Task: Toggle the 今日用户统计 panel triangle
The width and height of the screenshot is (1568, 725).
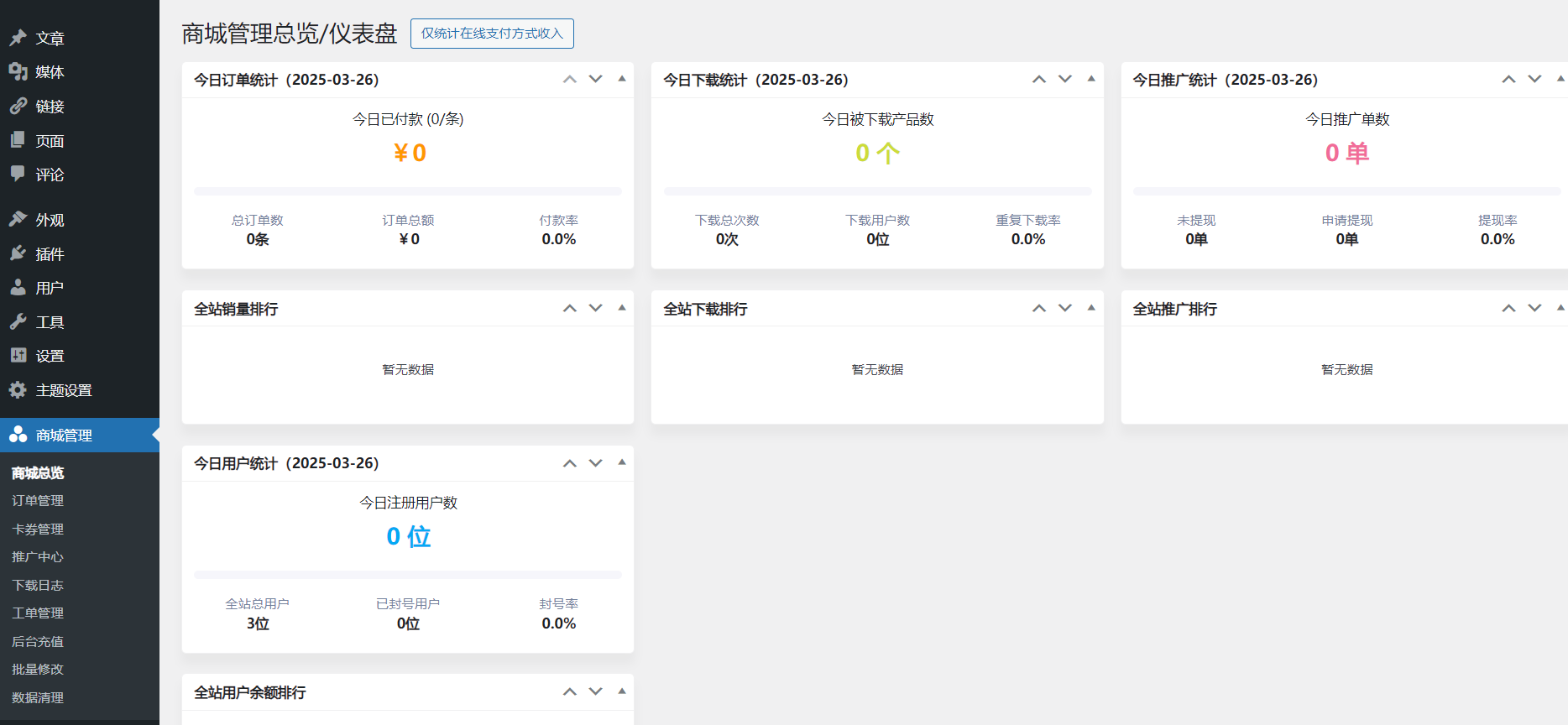Action: coord(622,462)
